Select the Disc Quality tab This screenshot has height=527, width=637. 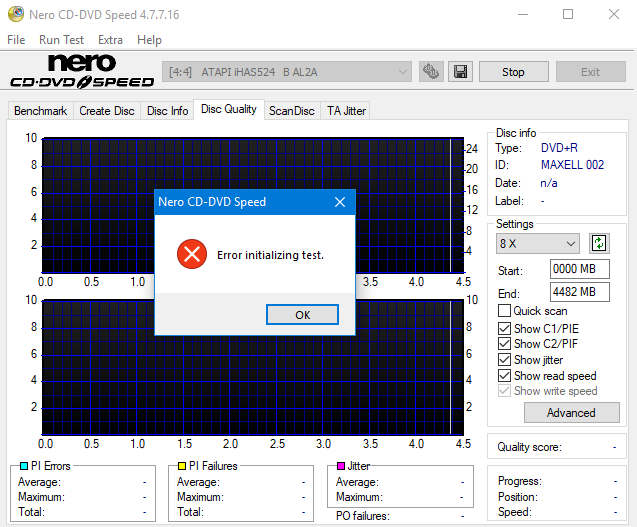click(x=229, y=109)
